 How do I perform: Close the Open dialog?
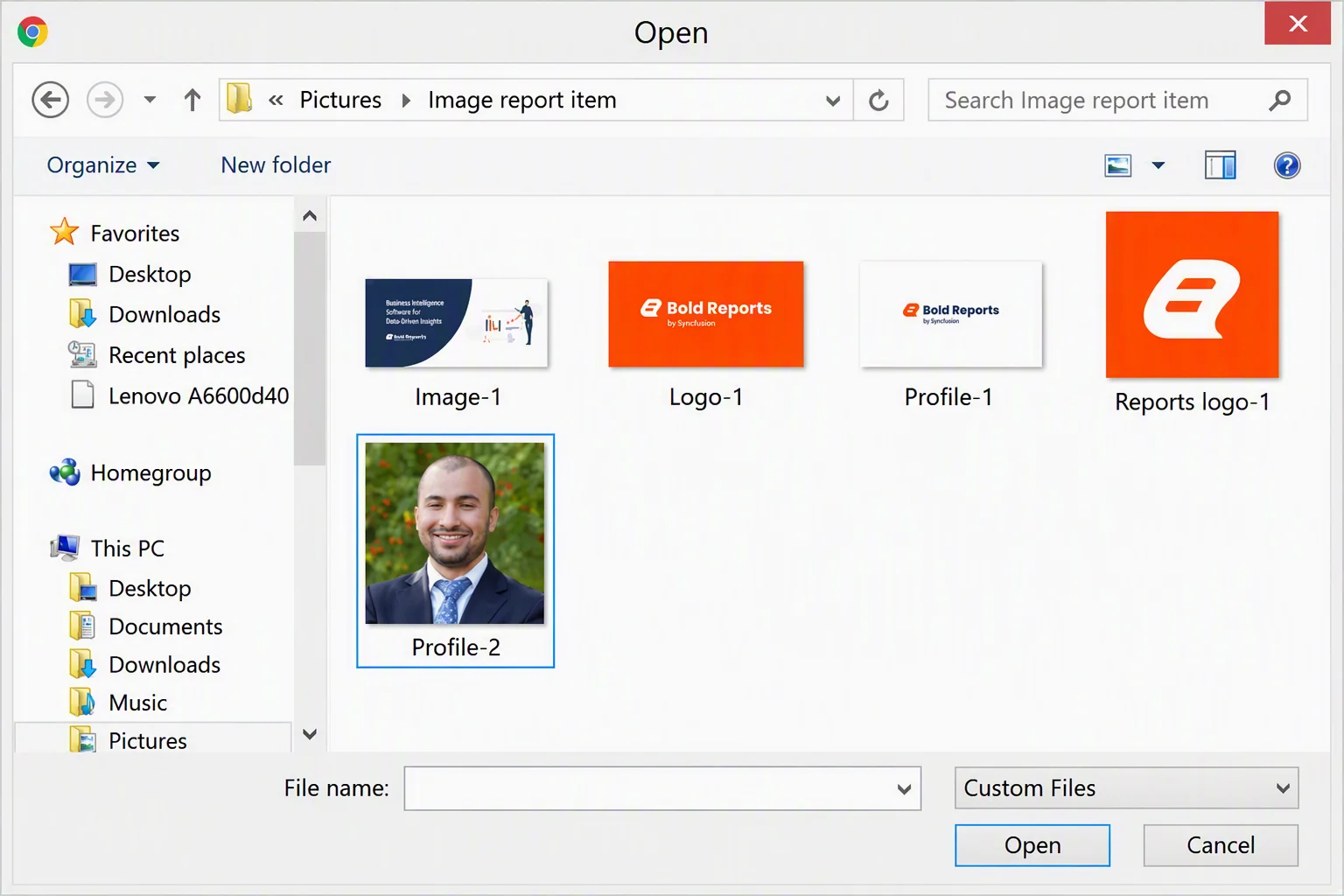(1298, 24)
